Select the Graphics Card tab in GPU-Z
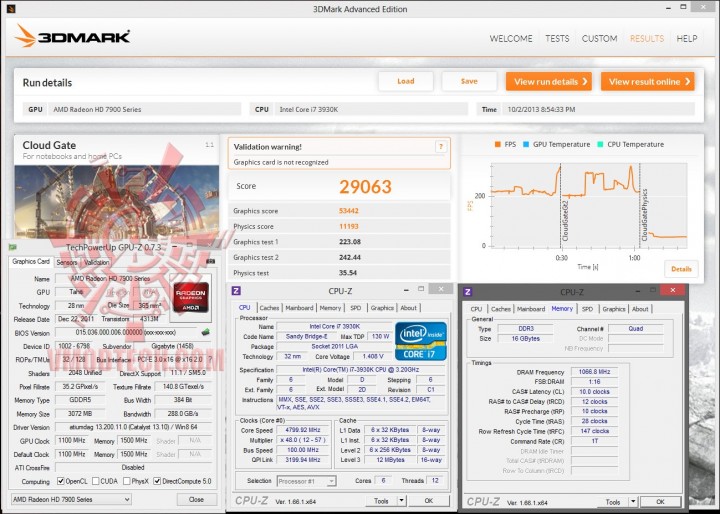 click(30, 261)
